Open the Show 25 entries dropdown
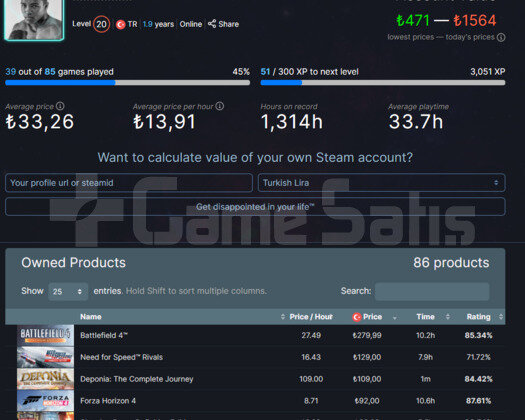Viewport: 525px width, 420px height. click(x=68, y=291)
